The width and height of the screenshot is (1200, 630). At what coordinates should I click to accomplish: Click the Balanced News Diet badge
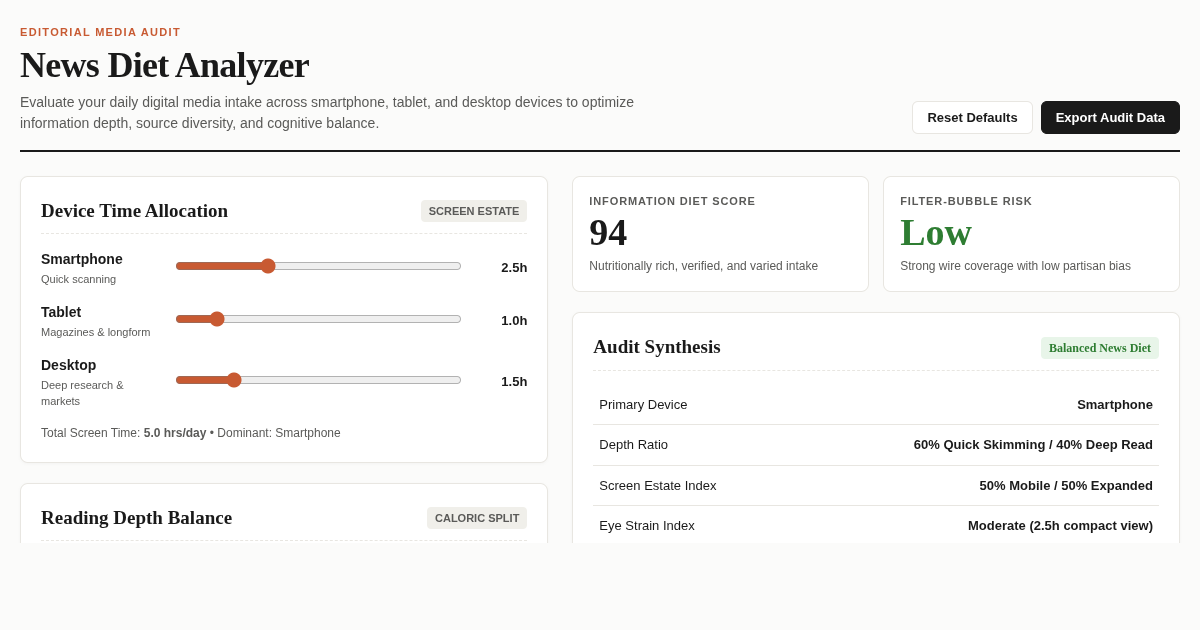tap(1100, 348)
